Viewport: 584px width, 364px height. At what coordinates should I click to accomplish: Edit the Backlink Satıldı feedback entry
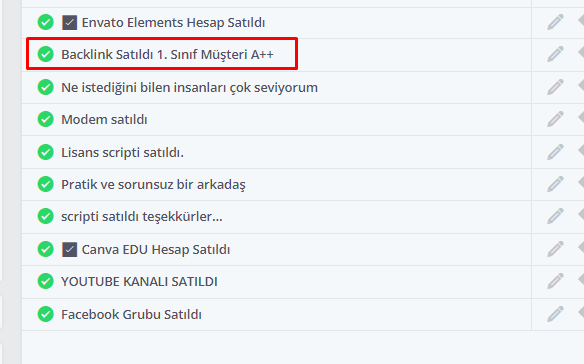tap(555, 54)
